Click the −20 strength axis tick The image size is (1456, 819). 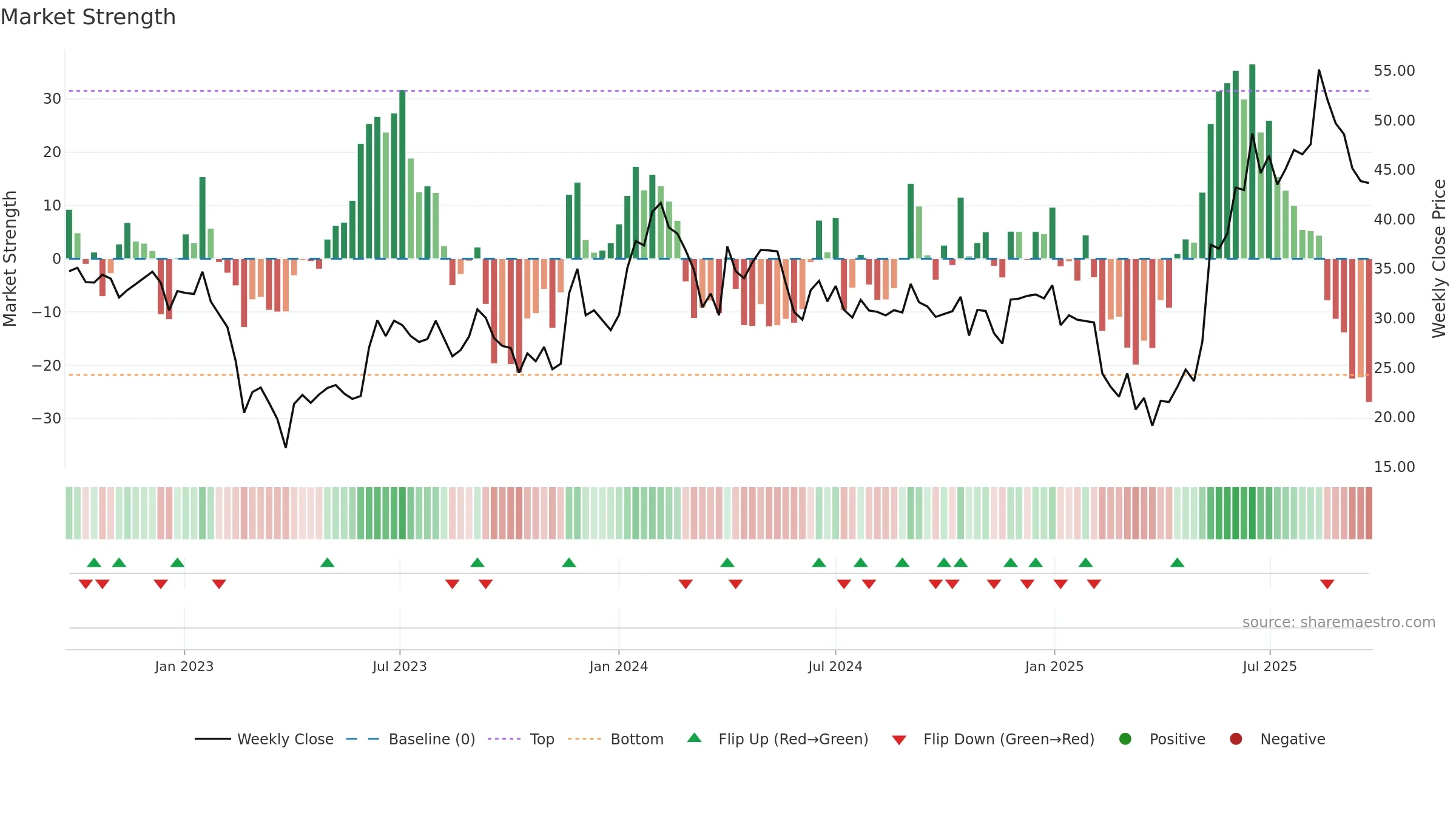[47, 366]
